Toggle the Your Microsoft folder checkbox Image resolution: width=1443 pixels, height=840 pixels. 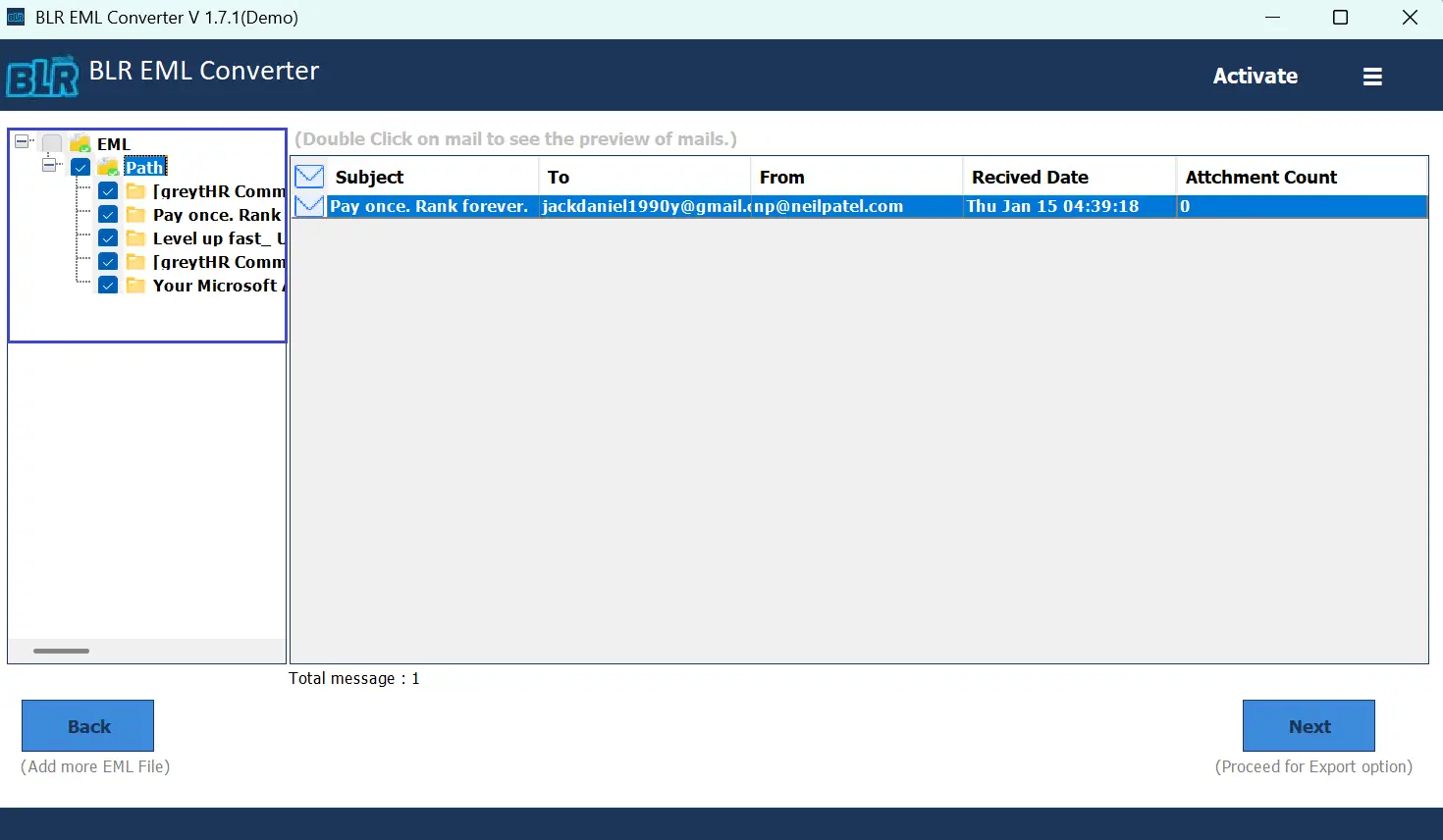coord(108,286)
